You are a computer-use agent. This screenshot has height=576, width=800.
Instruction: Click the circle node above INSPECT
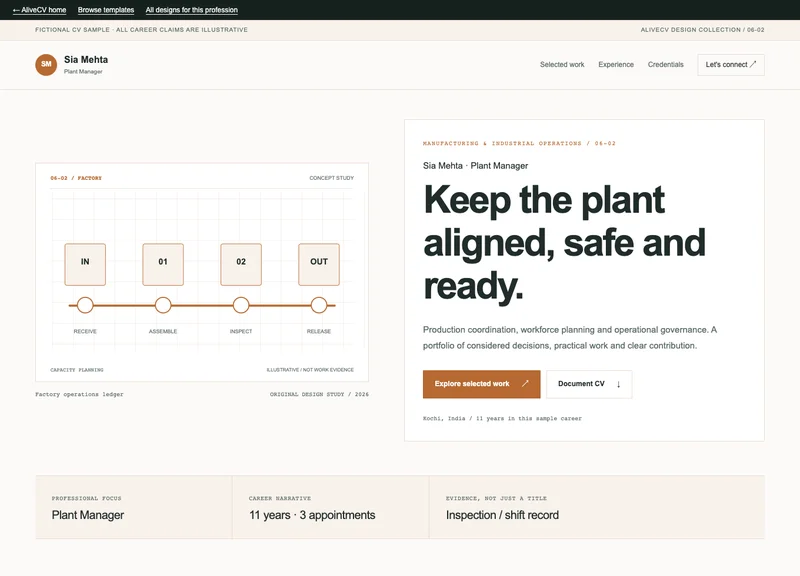(241, 305)
